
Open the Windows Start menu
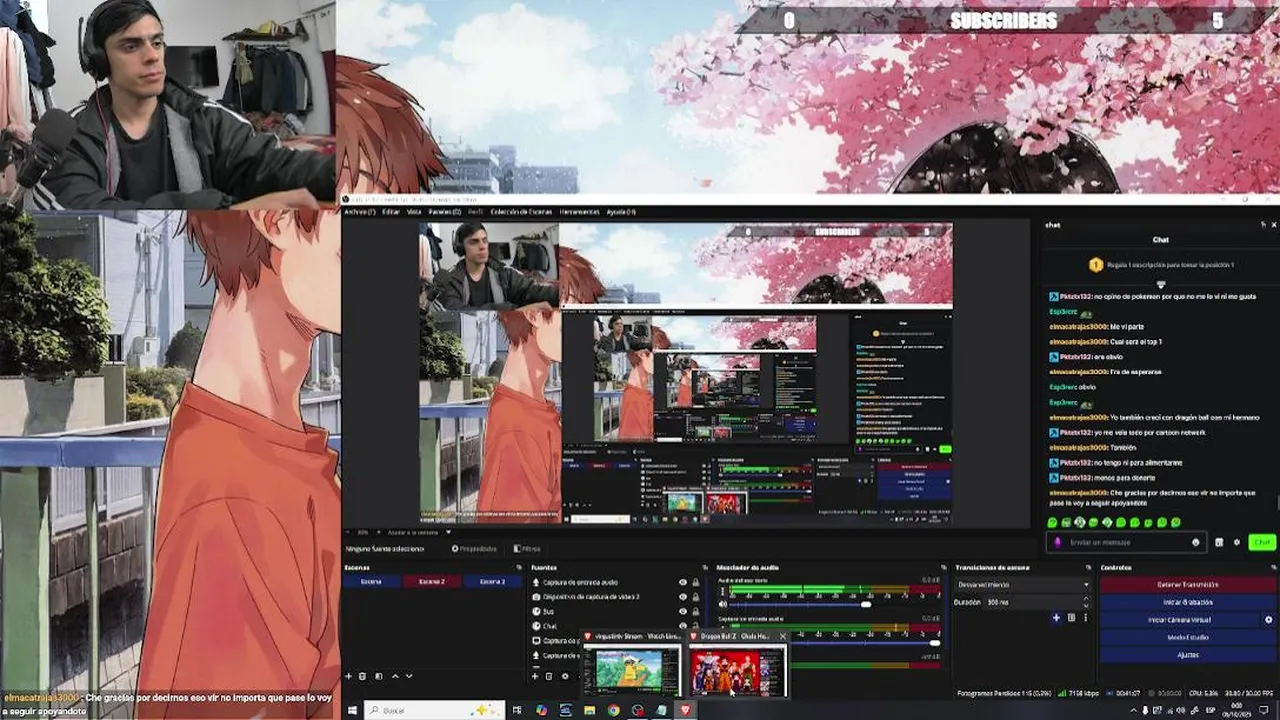[x=352, y=710]
